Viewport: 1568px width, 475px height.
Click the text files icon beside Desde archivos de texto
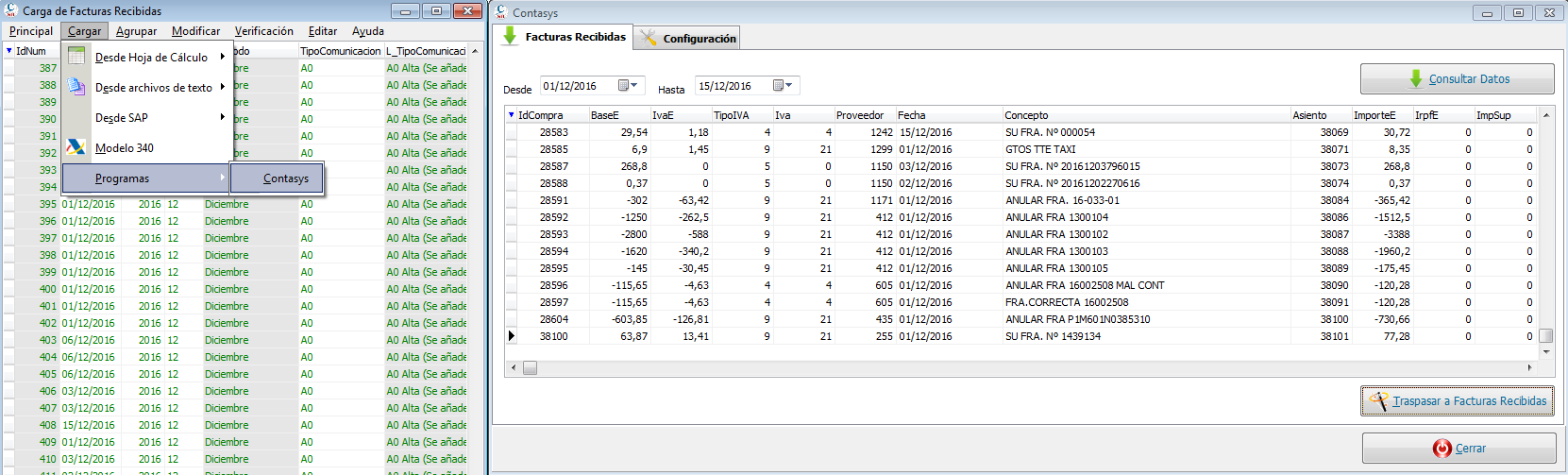[x=76, y=87]
